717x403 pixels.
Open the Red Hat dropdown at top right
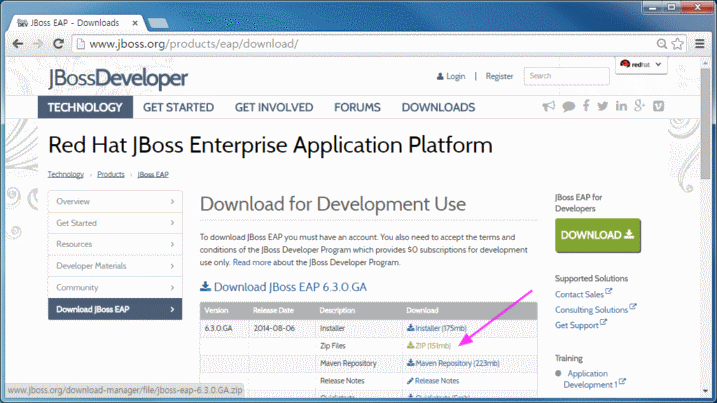[641, 64]
